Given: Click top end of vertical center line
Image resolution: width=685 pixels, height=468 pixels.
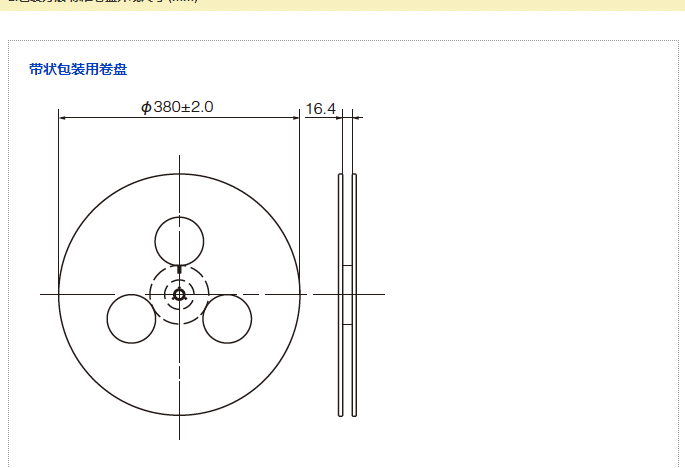Looking at the screenshot, I should pos(179,158).
